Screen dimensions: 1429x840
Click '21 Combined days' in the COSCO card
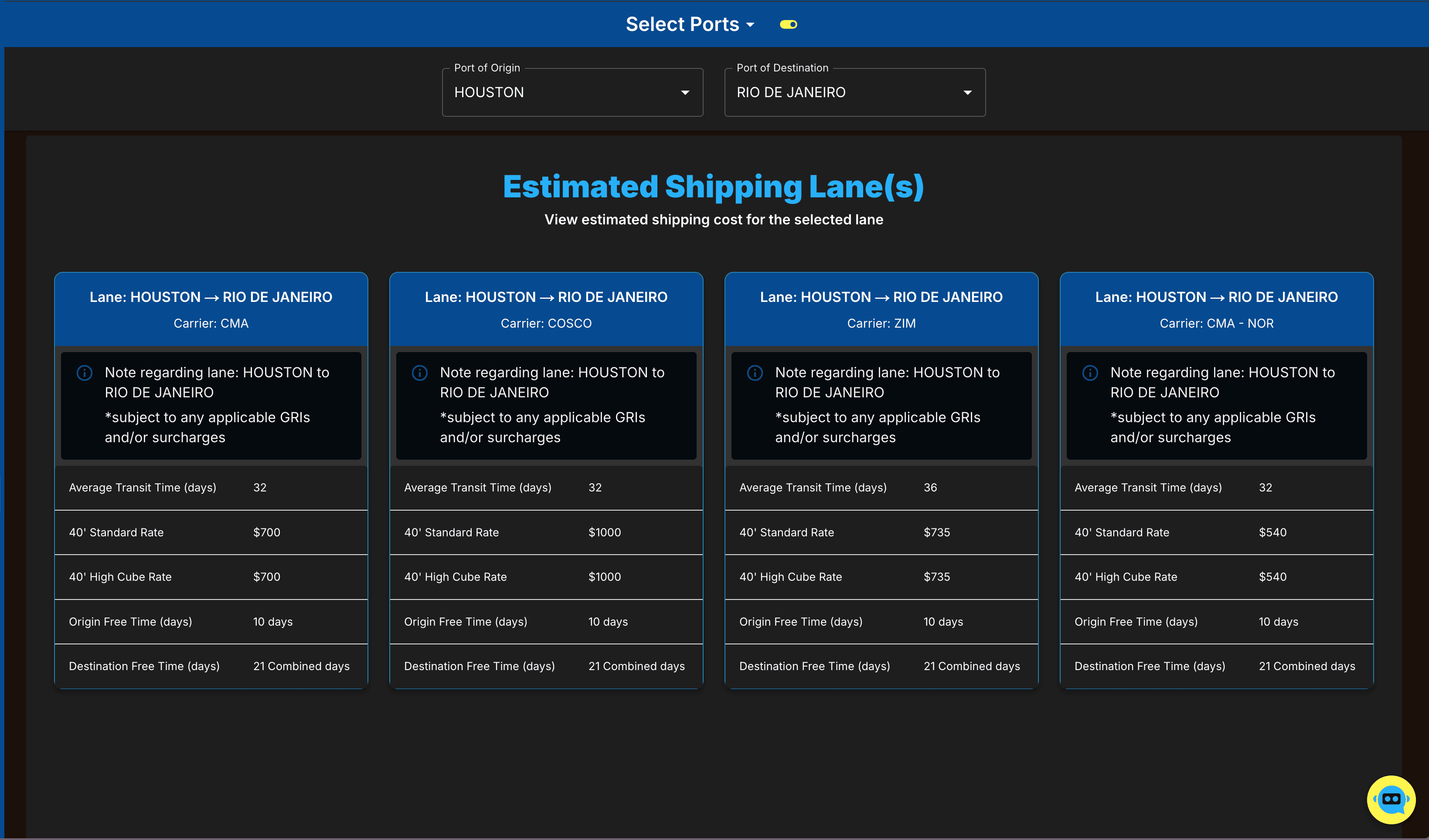pos(636,666)
